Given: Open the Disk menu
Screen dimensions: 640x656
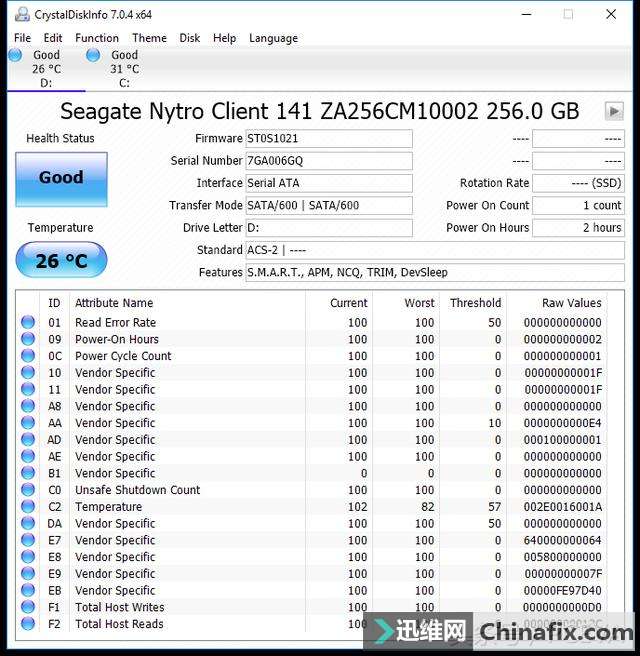Looking at the screenshot, I should (189, 38).
